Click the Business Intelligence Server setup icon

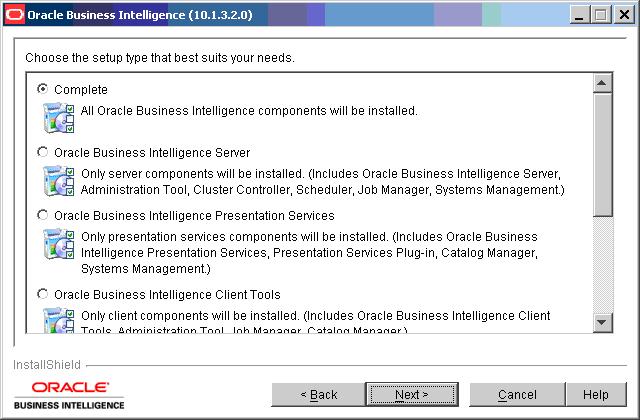[x=60, y=181]
